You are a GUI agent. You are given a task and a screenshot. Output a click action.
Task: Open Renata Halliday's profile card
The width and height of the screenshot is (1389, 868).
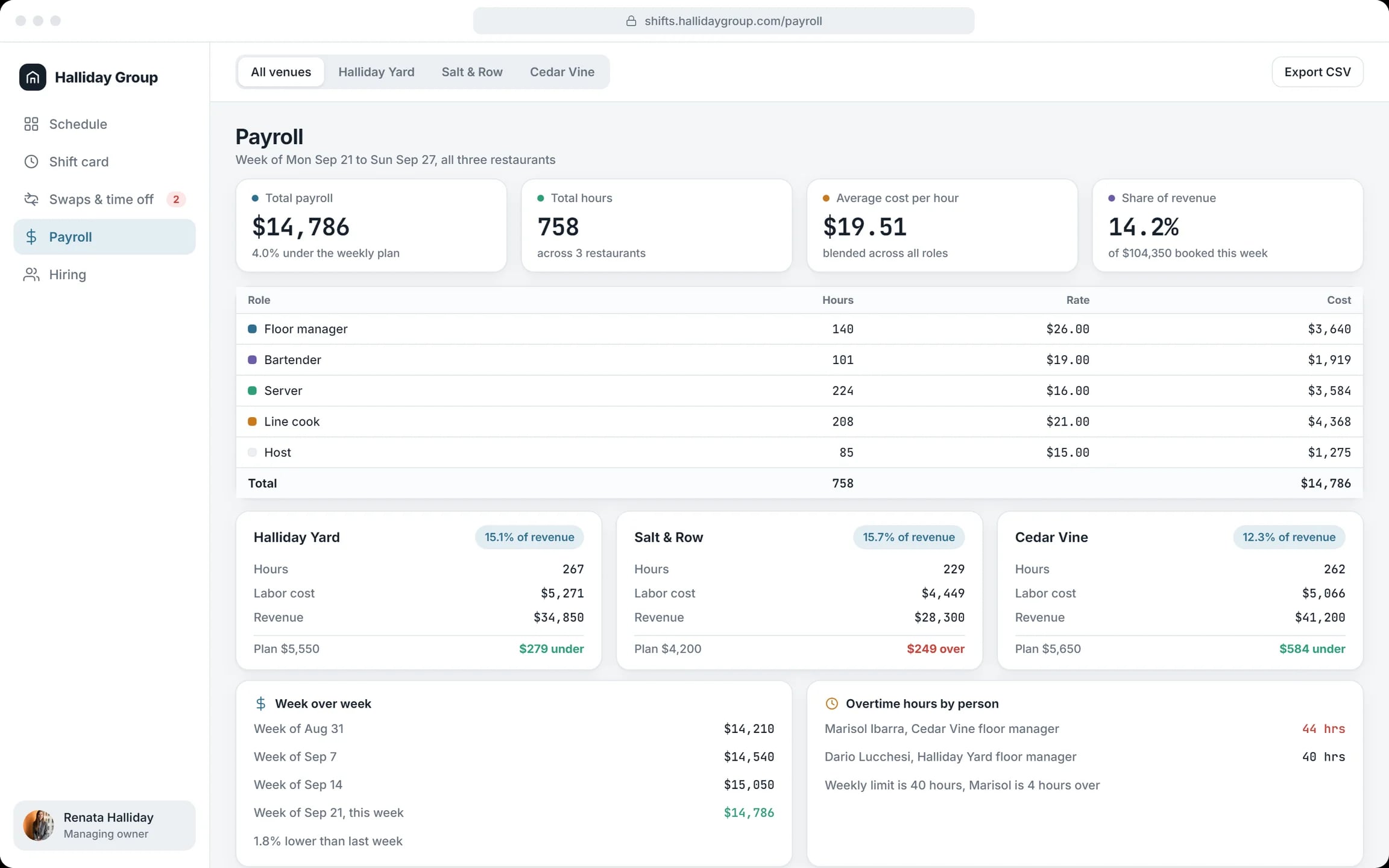pos(104,825)
